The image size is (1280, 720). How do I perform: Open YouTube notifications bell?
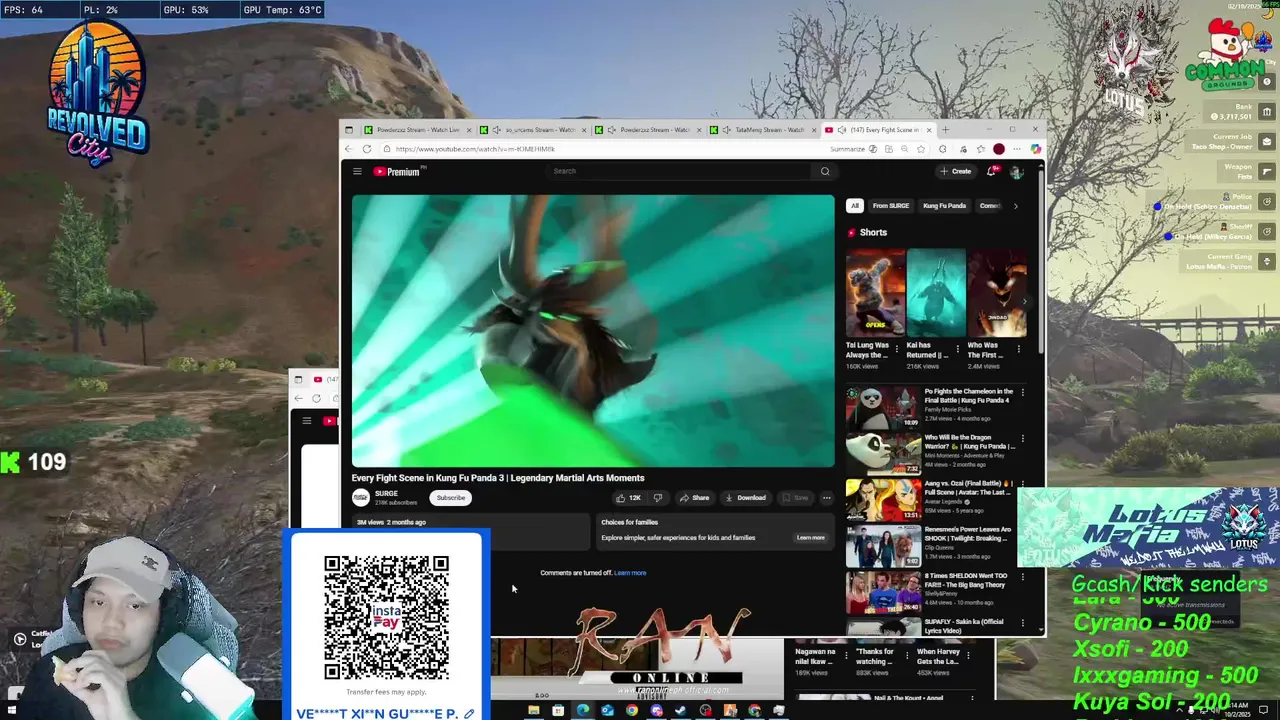(x=992, y=171)
